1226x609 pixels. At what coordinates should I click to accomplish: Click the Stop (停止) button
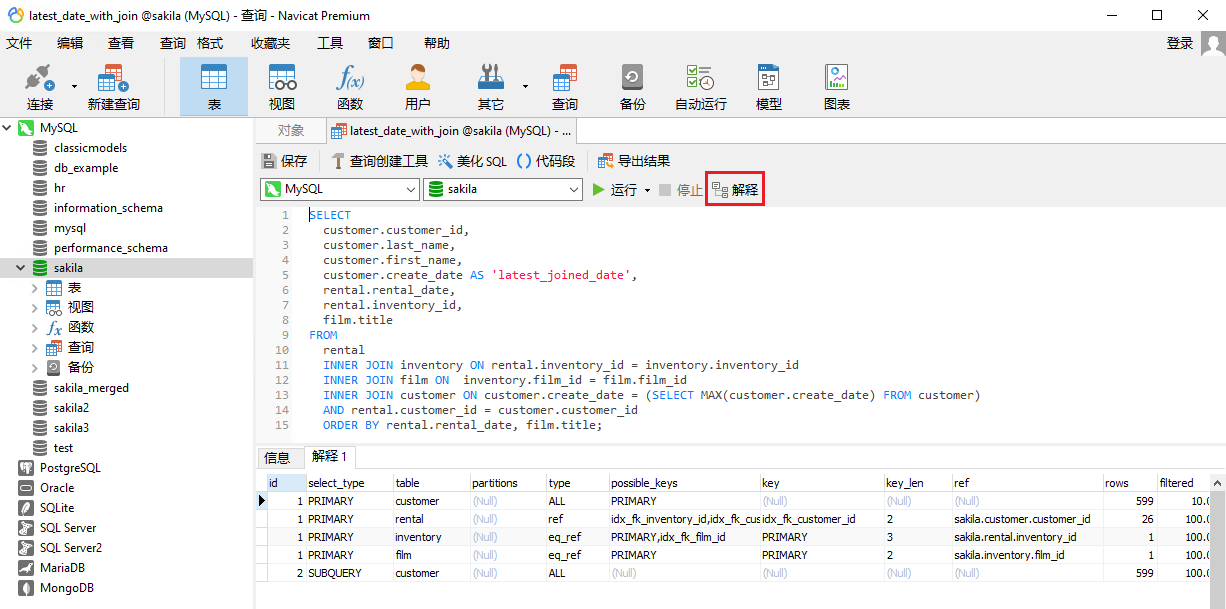coord(680,189)
